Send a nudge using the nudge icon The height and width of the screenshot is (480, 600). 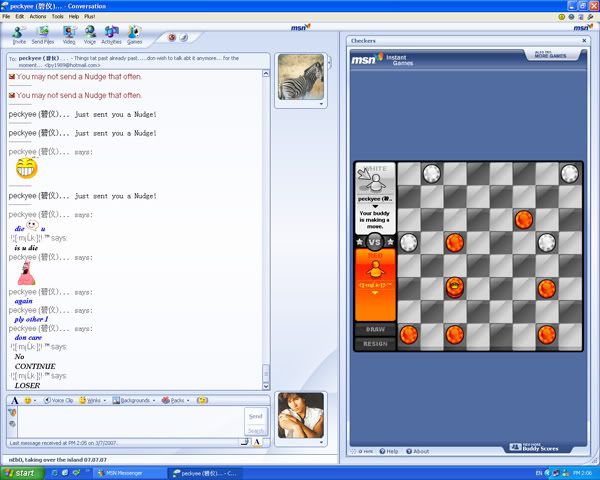202,400
